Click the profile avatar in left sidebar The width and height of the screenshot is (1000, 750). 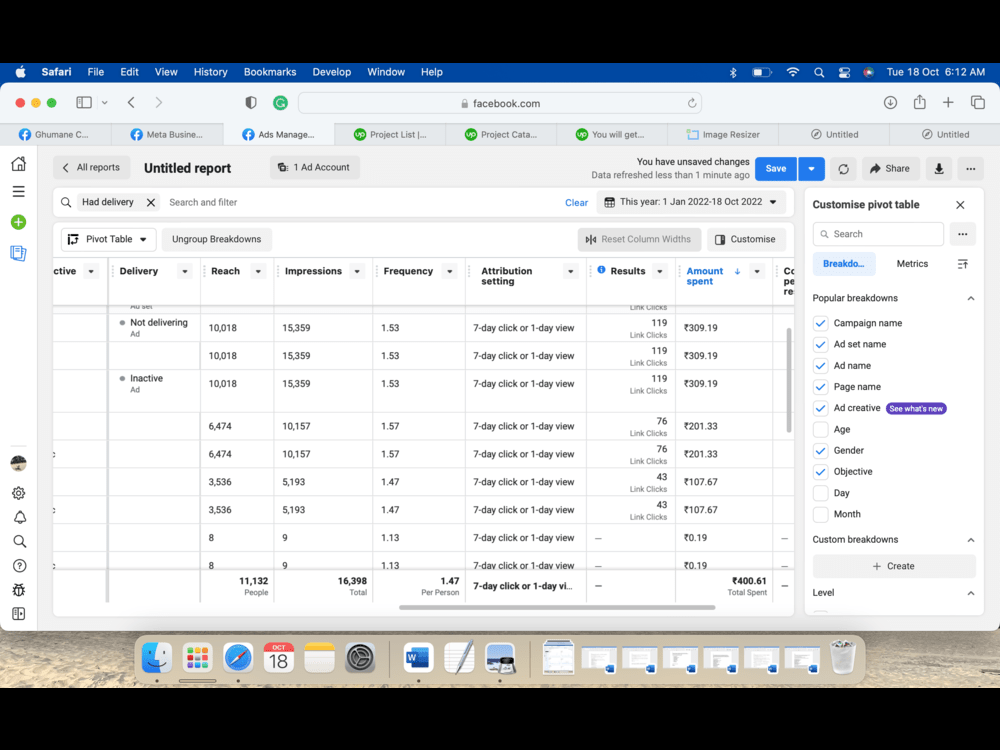pos(18,464)
